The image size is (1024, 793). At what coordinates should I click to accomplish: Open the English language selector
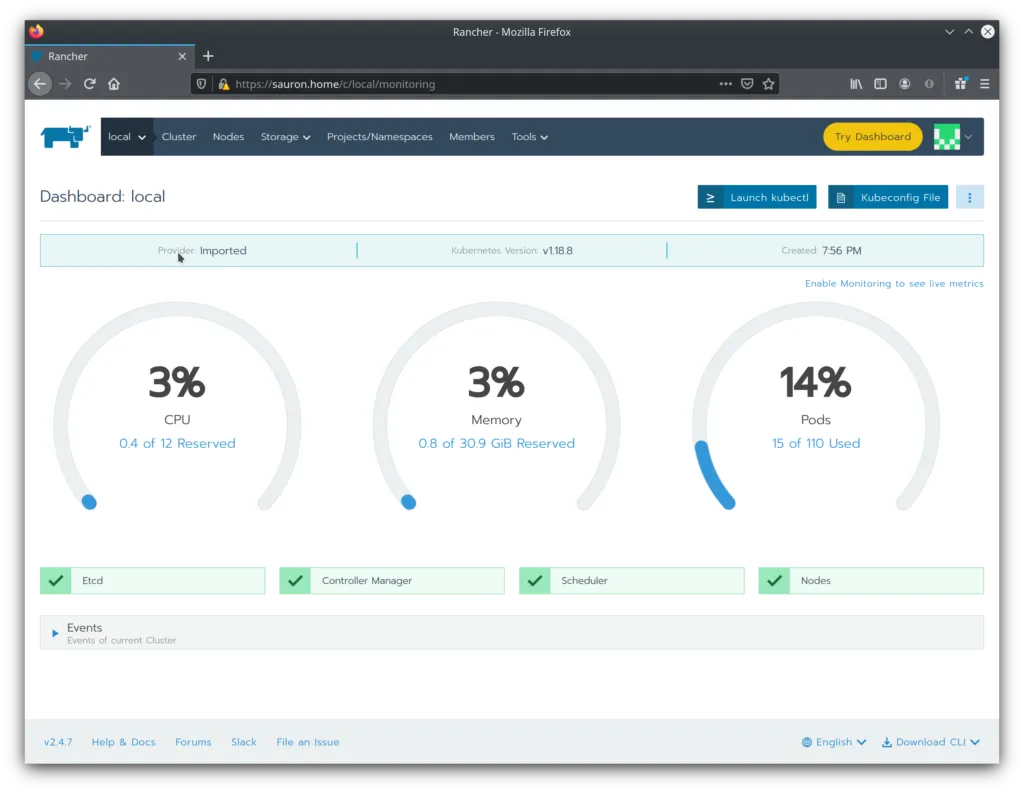(x=834, y=742)
